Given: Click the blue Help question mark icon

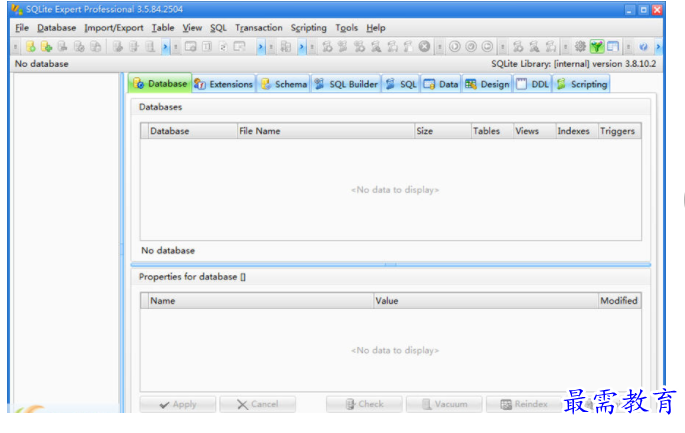Looking at the screenshot, I should 643,46.
